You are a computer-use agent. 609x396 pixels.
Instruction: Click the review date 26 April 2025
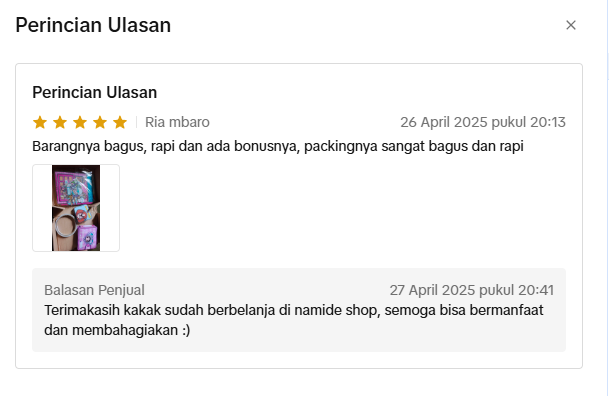[x=445, y=122]
